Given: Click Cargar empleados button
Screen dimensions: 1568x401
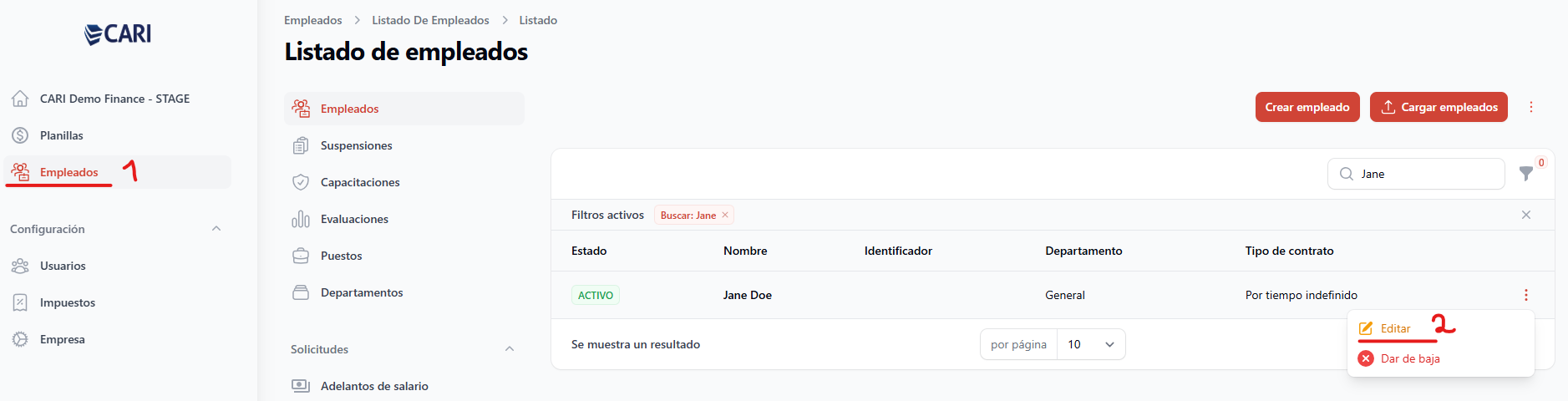Looking at the screenshot, I should pos(1439,107).
